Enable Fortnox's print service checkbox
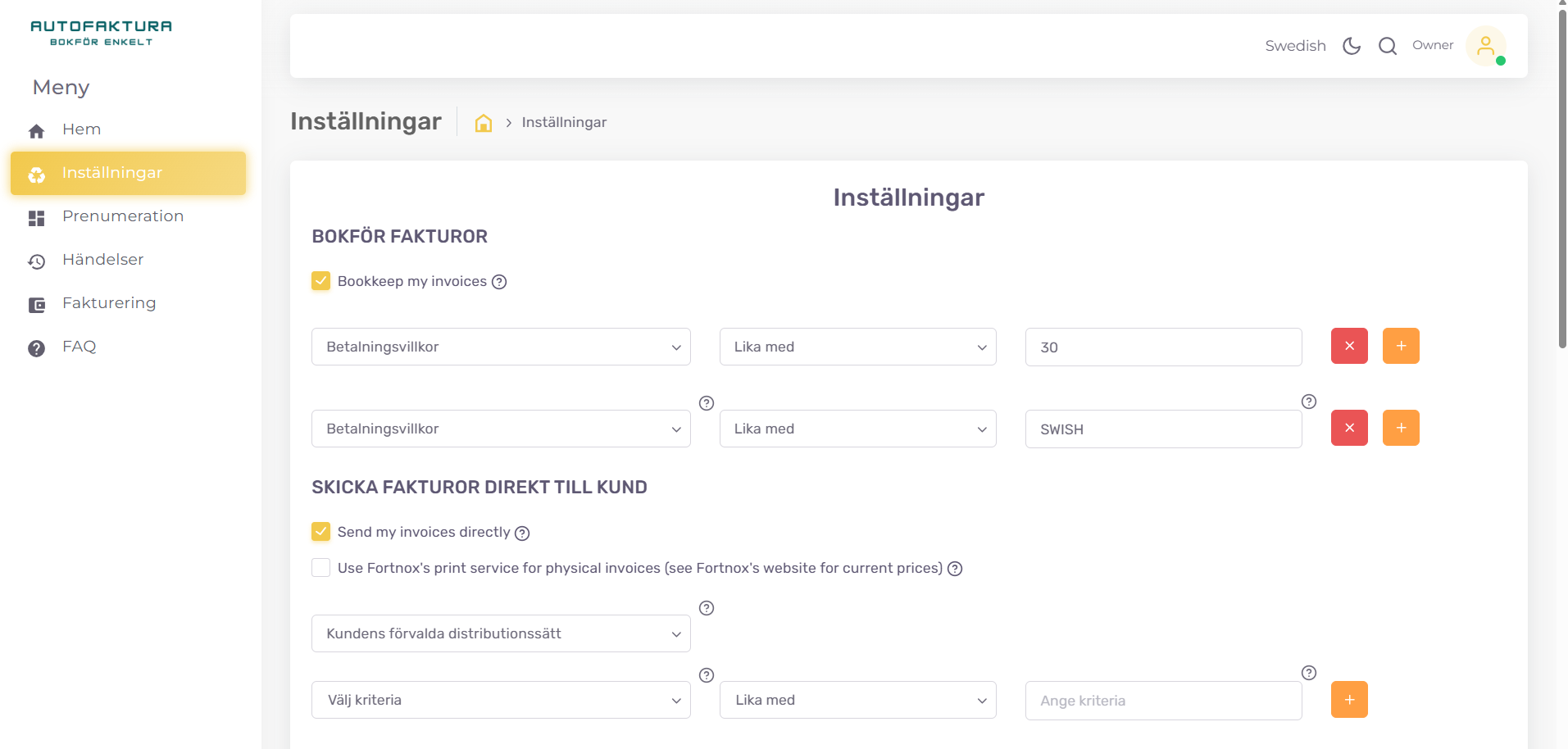This screenshot has height=749, width=1568. point(321,568)
